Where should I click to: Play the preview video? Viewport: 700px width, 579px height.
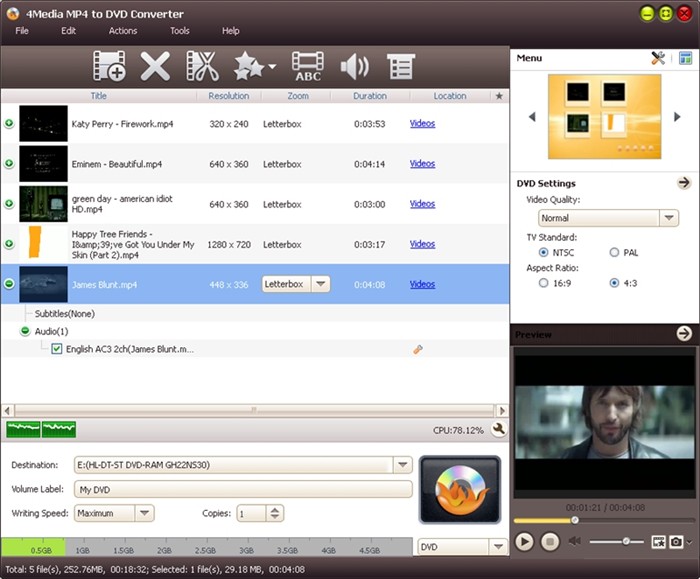tap(524, 542)
